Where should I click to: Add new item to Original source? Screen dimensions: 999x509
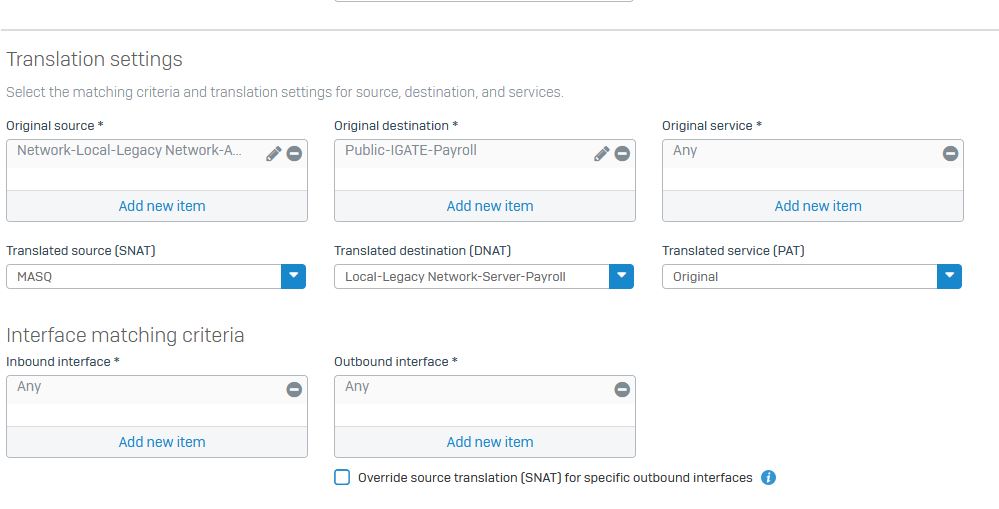pos(162,206)
